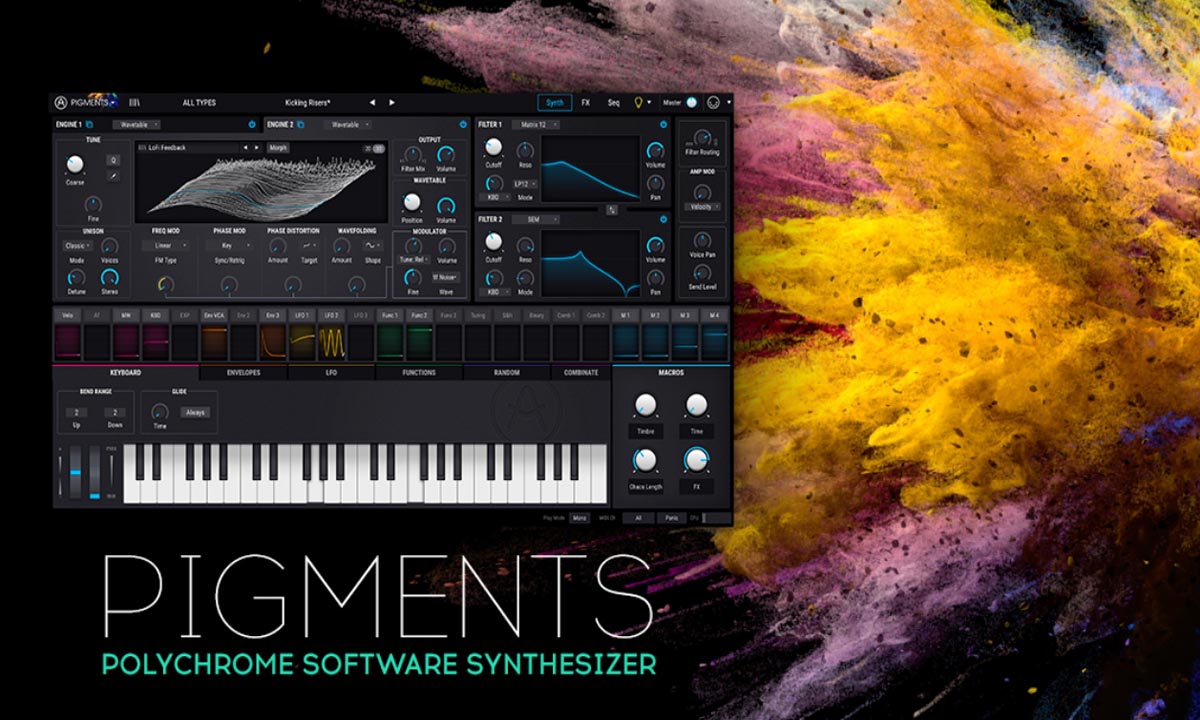Toggle the 2D/3D wavetable view switch
1200x720 pixels.
pyautogui.click(x=374, y=148)
